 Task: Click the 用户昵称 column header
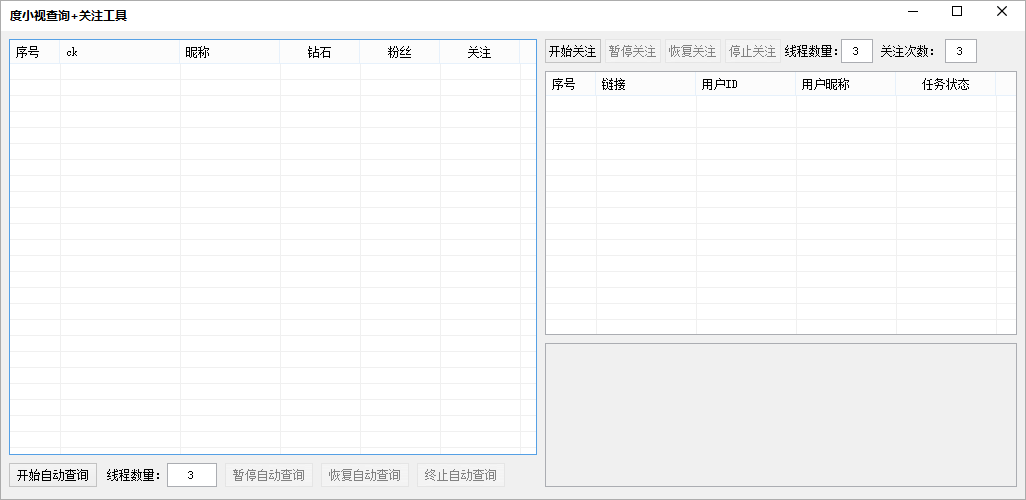846,85
